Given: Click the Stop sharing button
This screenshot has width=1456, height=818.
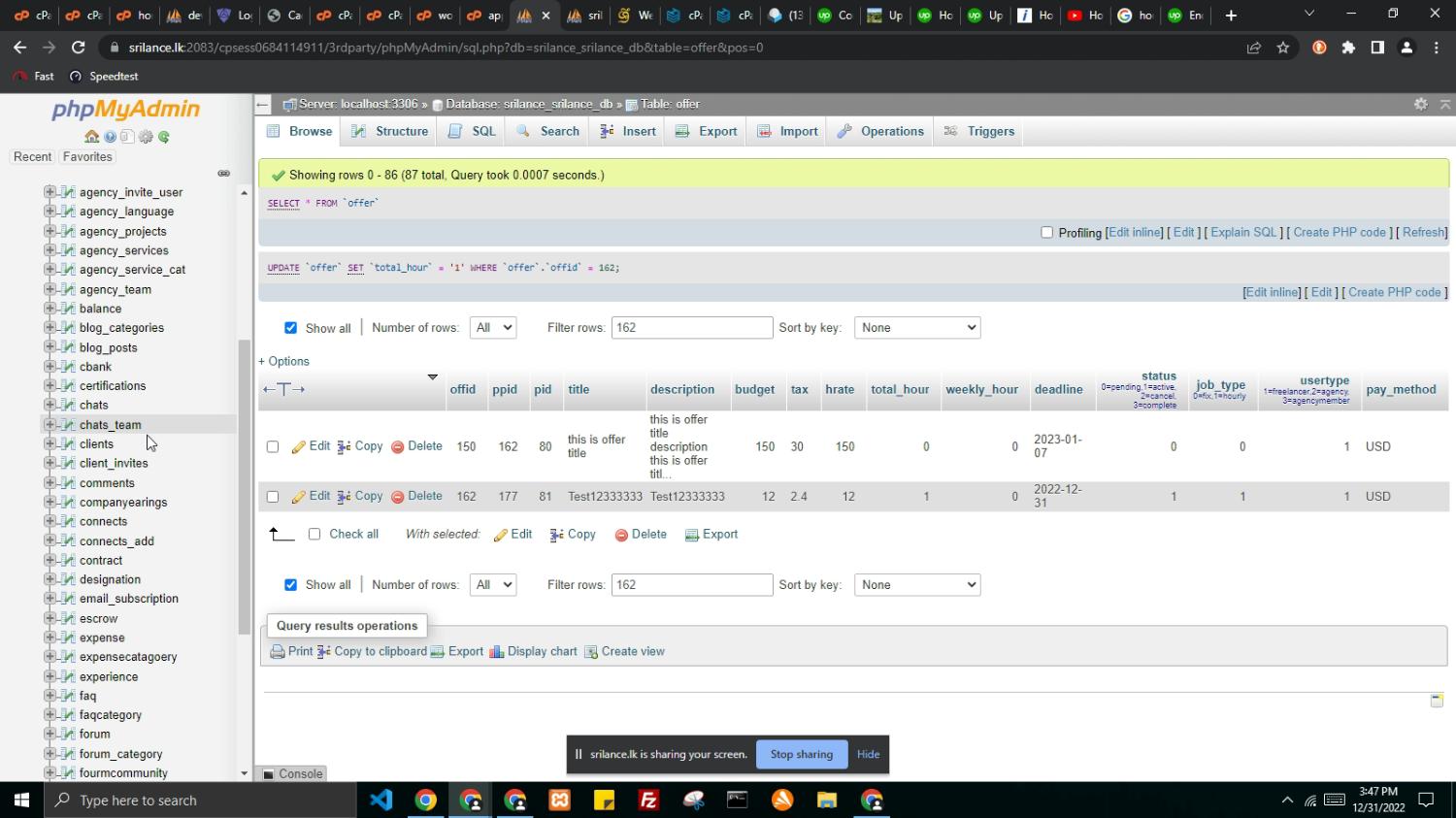Looking at the screenshot, I should click(801, 755).
